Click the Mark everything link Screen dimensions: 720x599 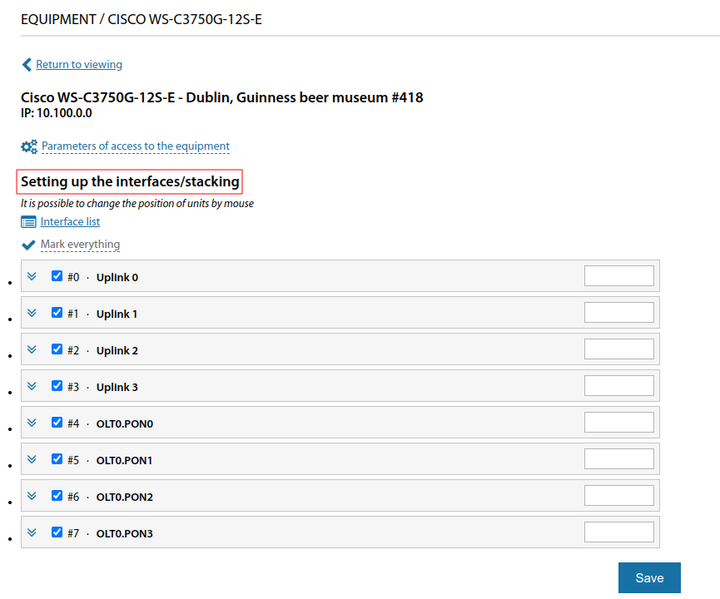pos(80,245)
